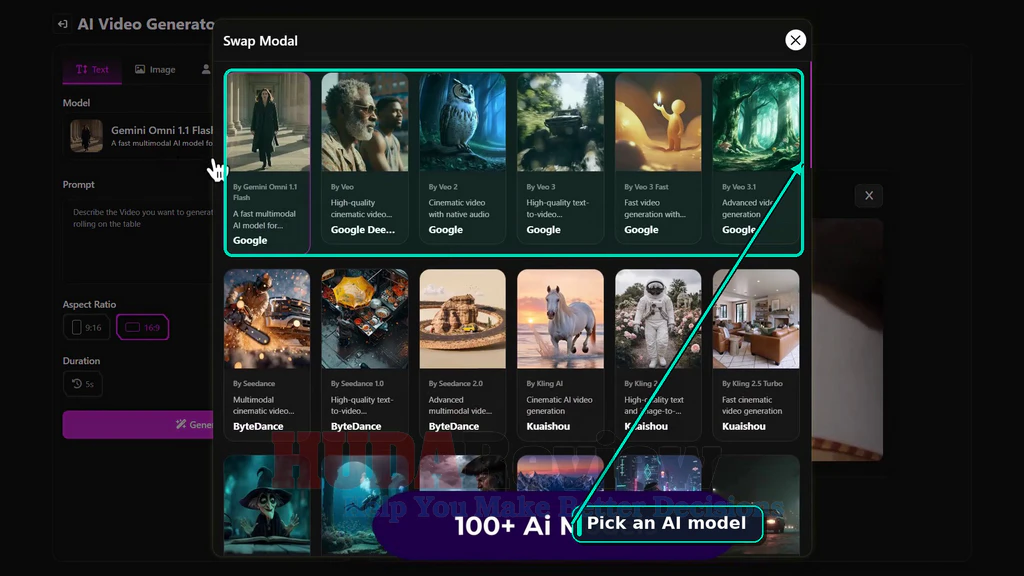The height and width of the screenshot is (576, 1024).
Task: Close the preview panel with the X button
Action: click(869, 195)
